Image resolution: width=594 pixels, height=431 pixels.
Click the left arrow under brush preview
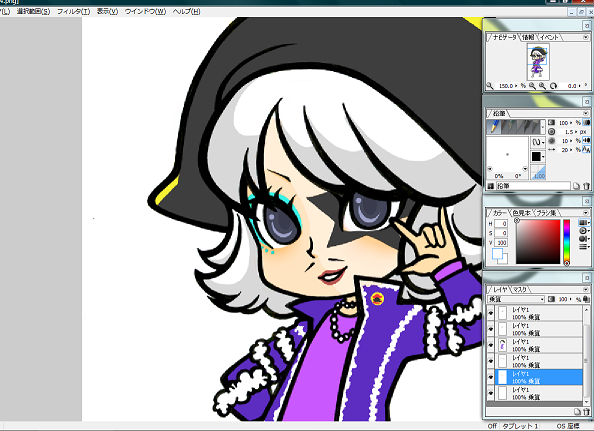pos(490,169)
